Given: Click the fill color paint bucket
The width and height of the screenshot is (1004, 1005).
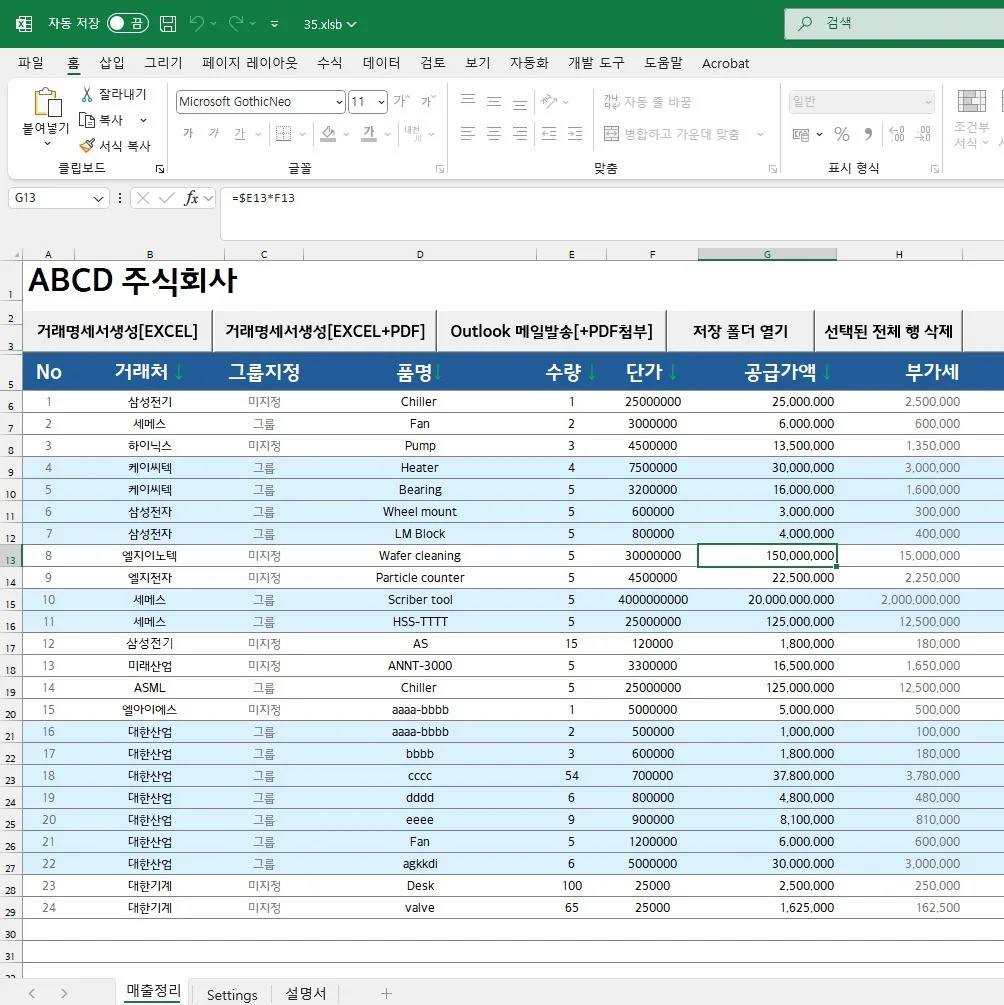Looking at the screenshot, I should pos(327,134).
